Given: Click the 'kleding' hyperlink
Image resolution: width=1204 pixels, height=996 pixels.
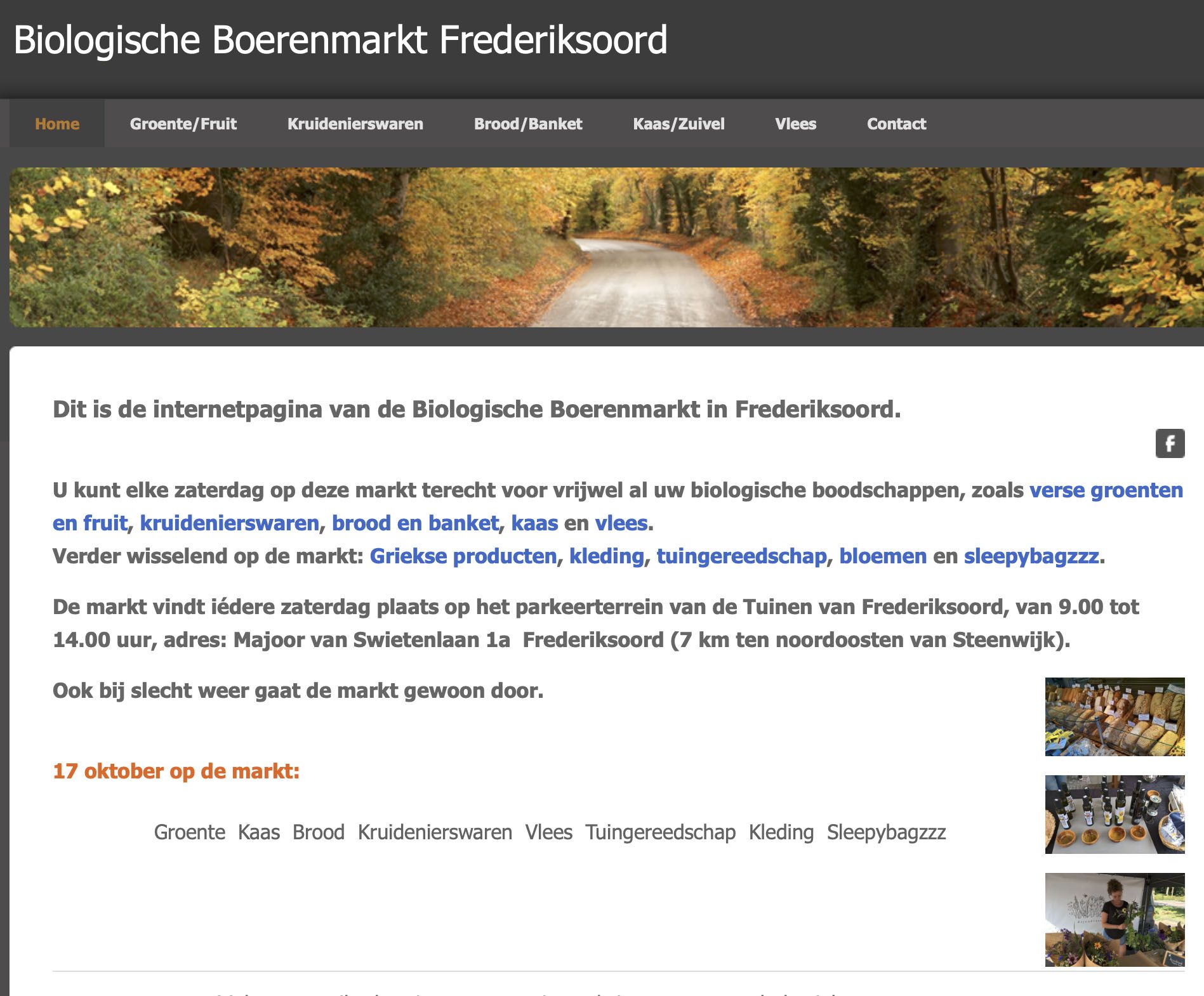Looking at the screenshot, I should coord(606,556).
